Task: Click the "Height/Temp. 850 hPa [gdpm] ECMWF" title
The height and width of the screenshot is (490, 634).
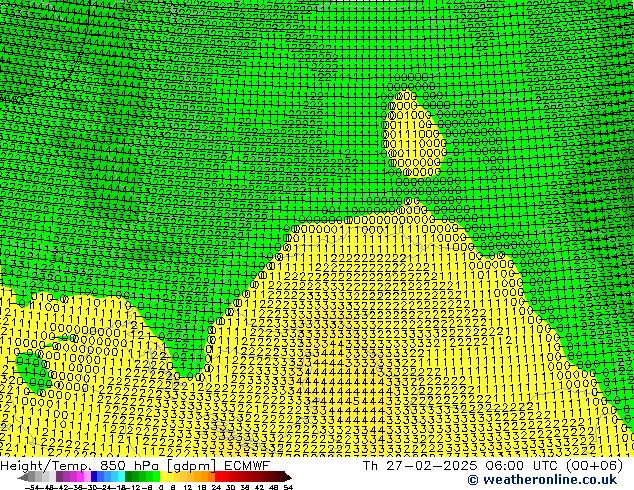Action: (x=135, y=465)
